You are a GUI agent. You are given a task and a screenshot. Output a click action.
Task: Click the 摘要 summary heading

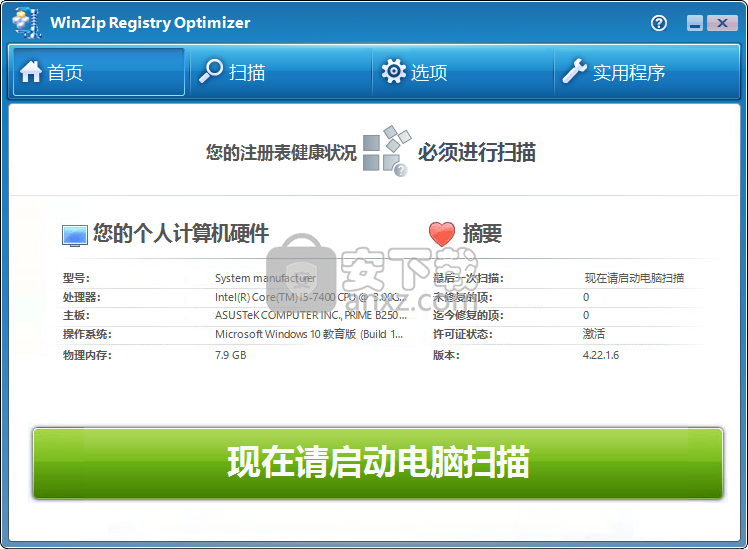click(x=482, y=234)
